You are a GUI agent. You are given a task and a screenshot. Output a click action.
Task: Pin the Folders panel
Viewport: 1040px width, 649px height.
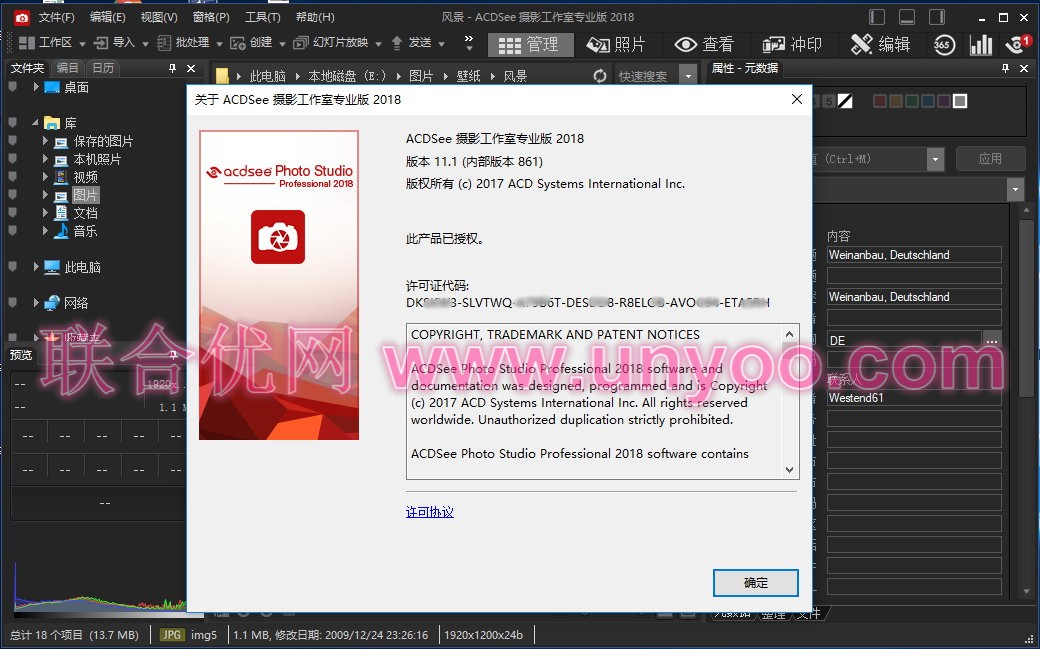[172, 68]
